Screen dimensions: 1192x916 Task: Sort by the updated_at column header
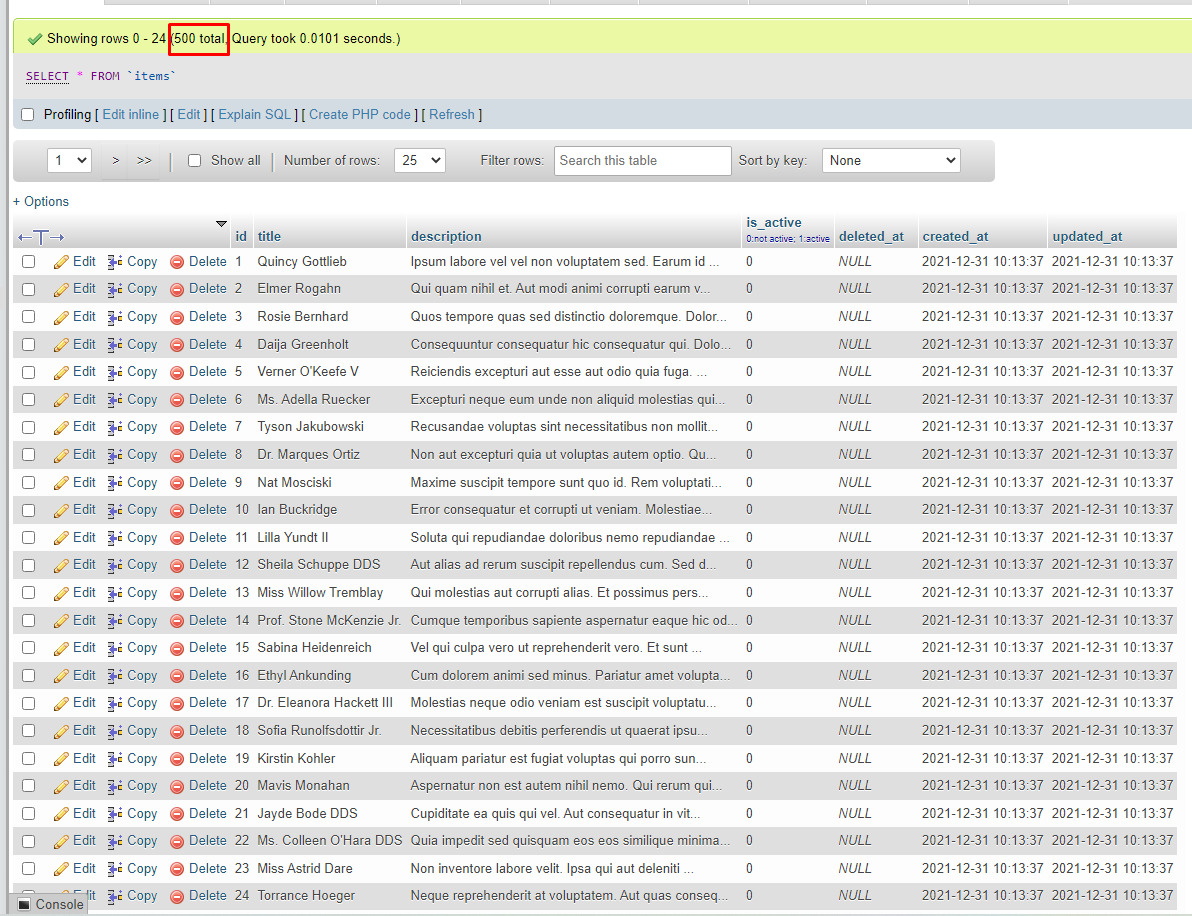[1087, 236]
